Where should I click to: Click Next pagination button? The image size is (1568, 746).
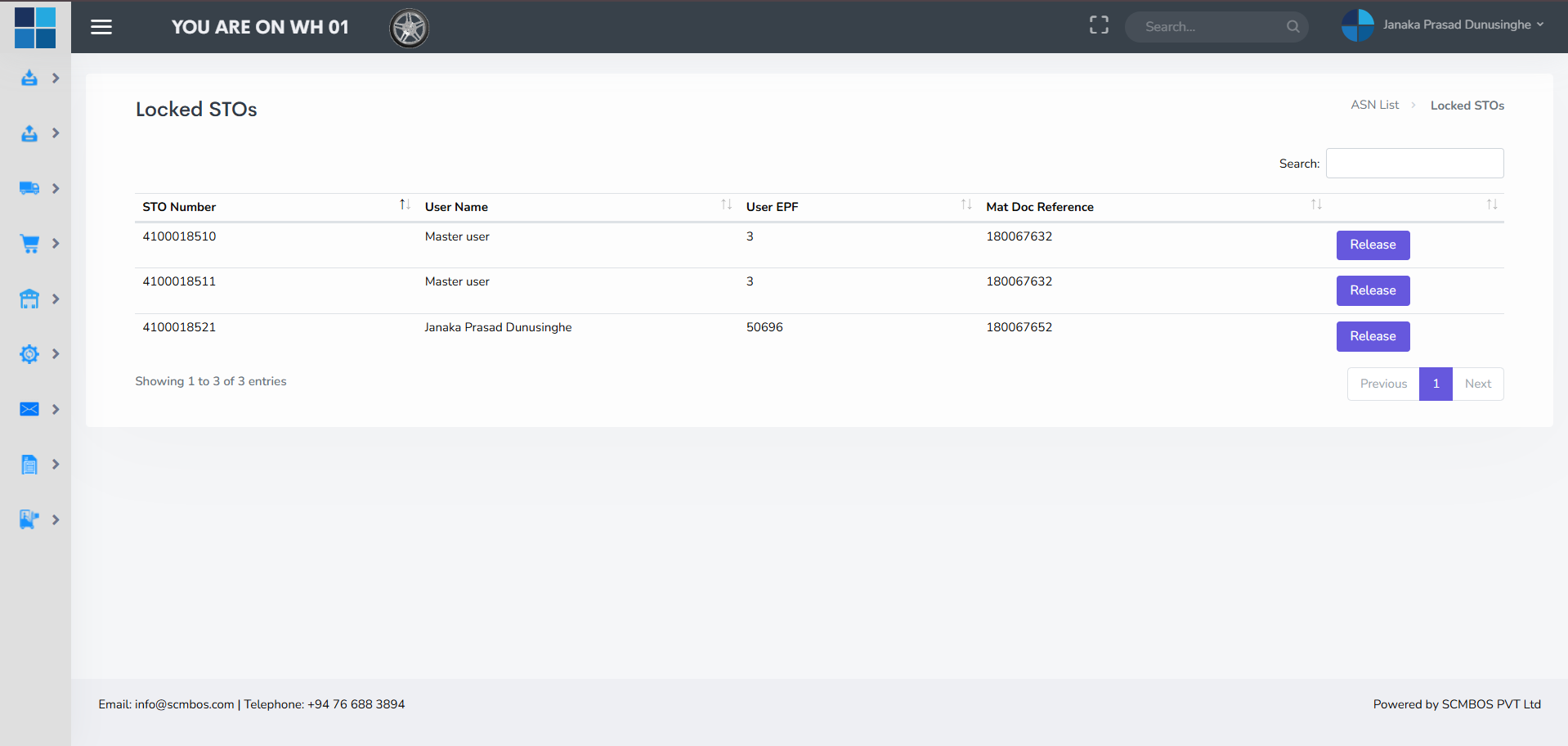click(x=1477, y=384)
